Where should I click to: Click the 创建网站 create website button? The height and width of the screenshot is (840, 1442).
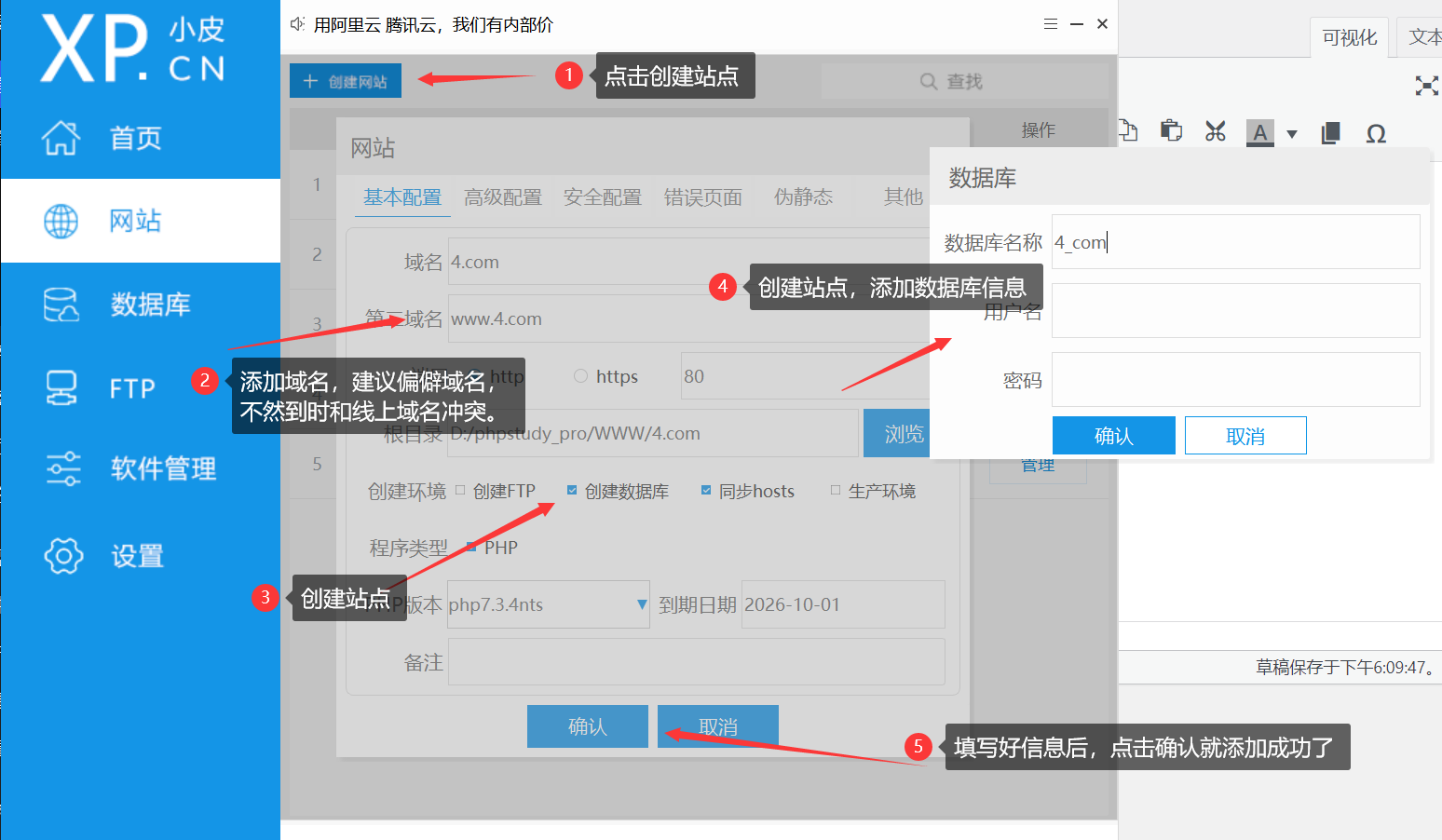(x=346, y=81)
